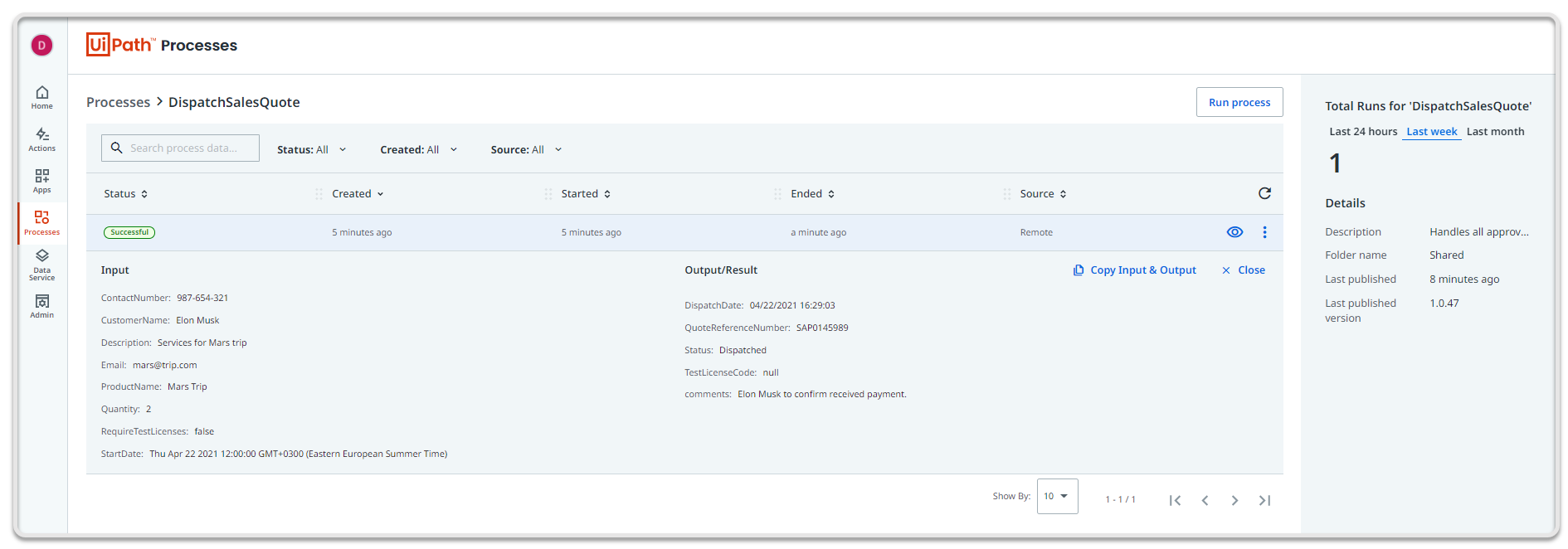Select the Last 24 hours tab
Viewport: 1568px width, 549px height.
(1363, 131)
